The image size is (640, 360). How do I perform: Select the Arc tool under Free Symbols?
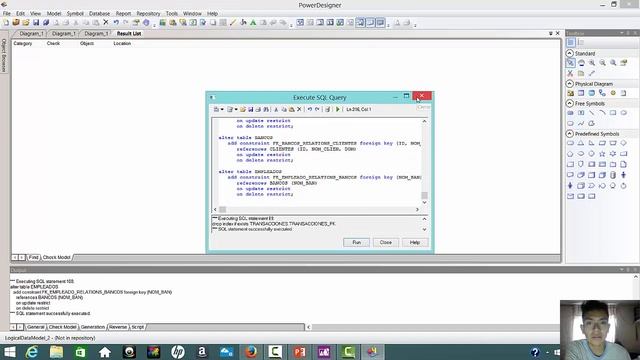602,113
